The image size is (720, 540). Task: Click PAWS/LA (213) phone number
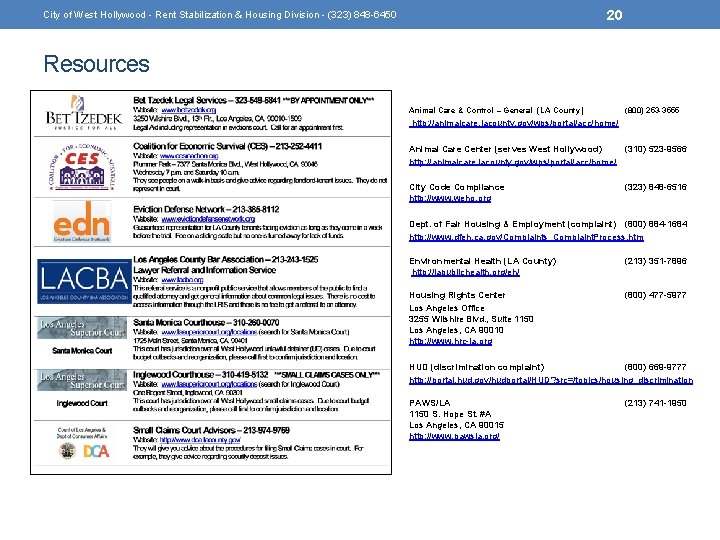point(655,403)
